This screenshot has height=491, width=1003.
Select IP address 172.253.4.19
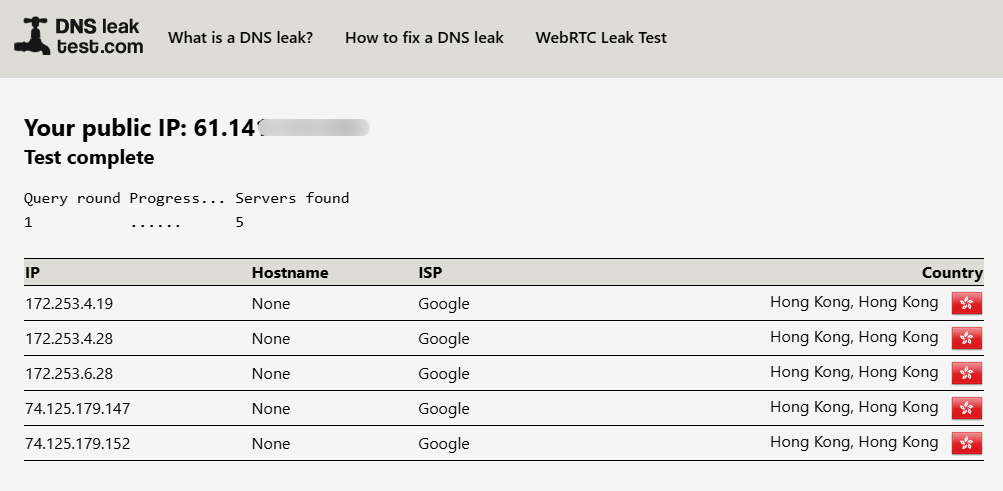69,304
